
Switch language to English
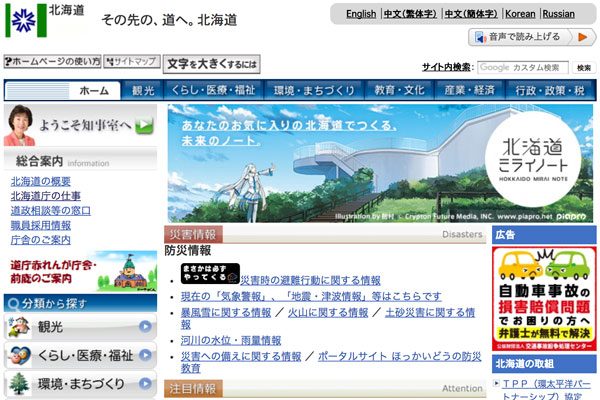pyautogui.click(x=361, y=14)
